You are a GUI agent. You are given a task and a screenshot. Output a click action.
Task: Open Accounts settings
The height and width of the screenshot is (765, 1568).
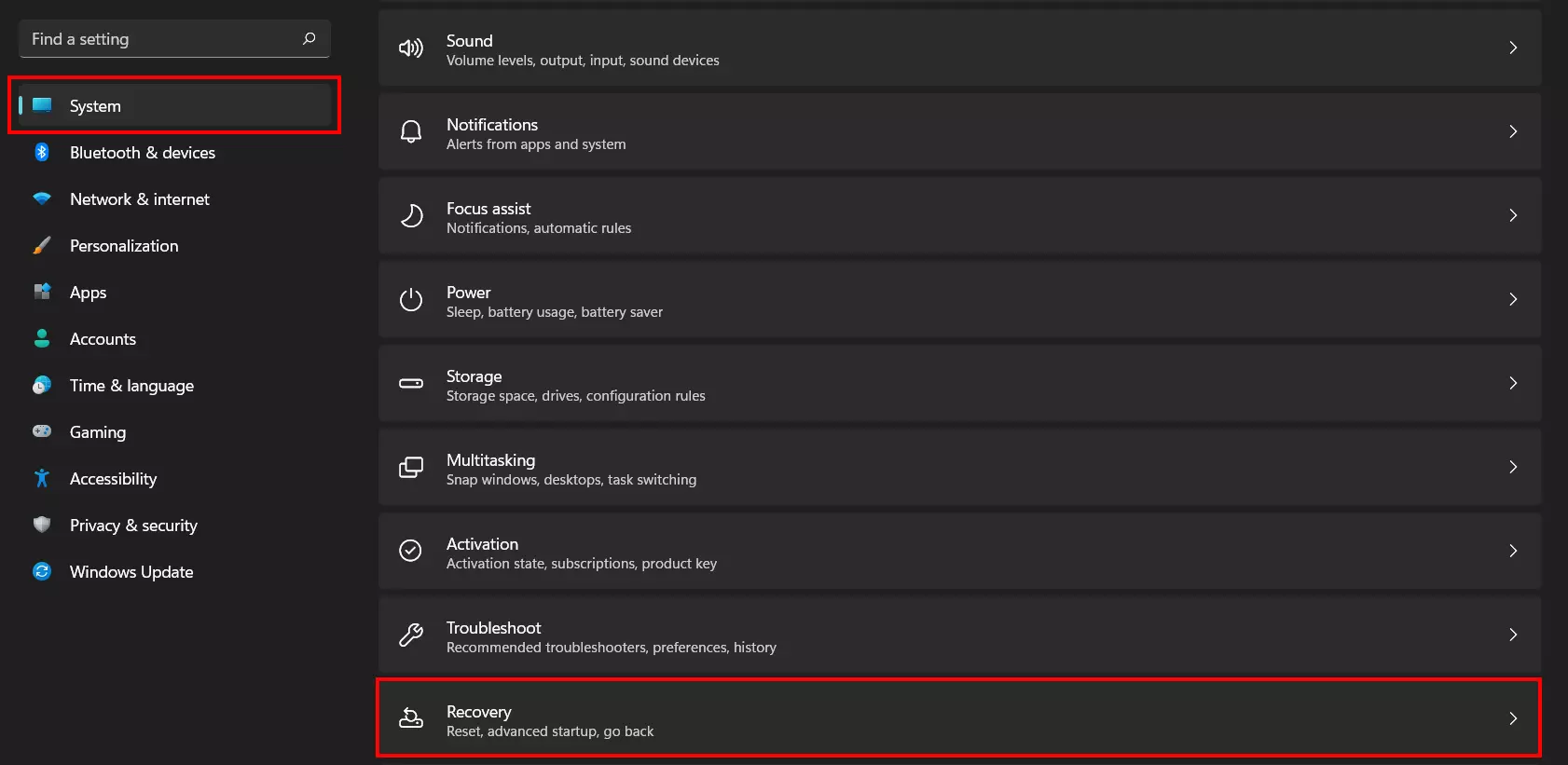(x=174, y=338)
